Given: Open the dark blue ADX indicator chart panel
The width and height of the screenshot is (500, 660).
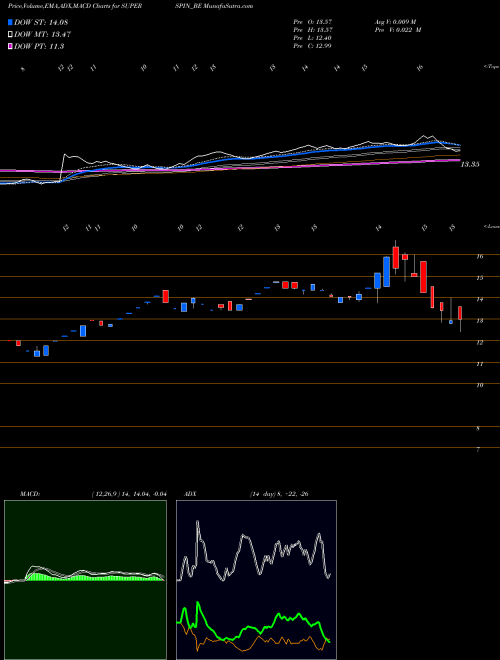Looking at the screenshot, I should tap(256, 580).
